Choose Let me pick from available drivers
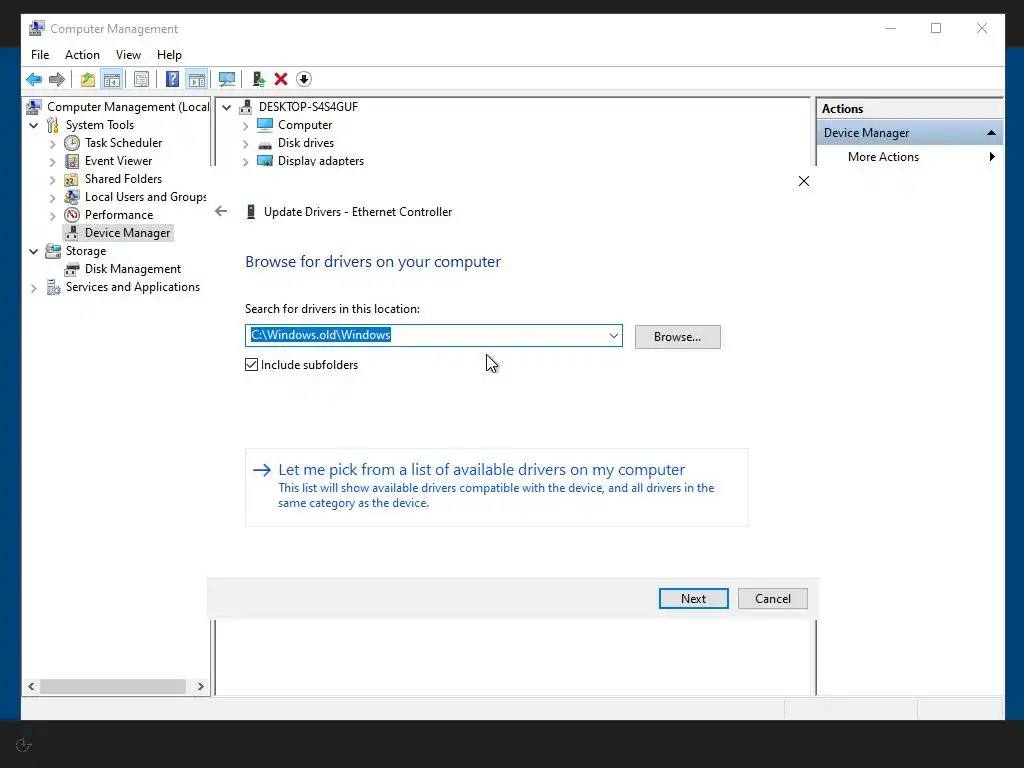This screenshot has width=1024, height=768. tap(496, 487)
